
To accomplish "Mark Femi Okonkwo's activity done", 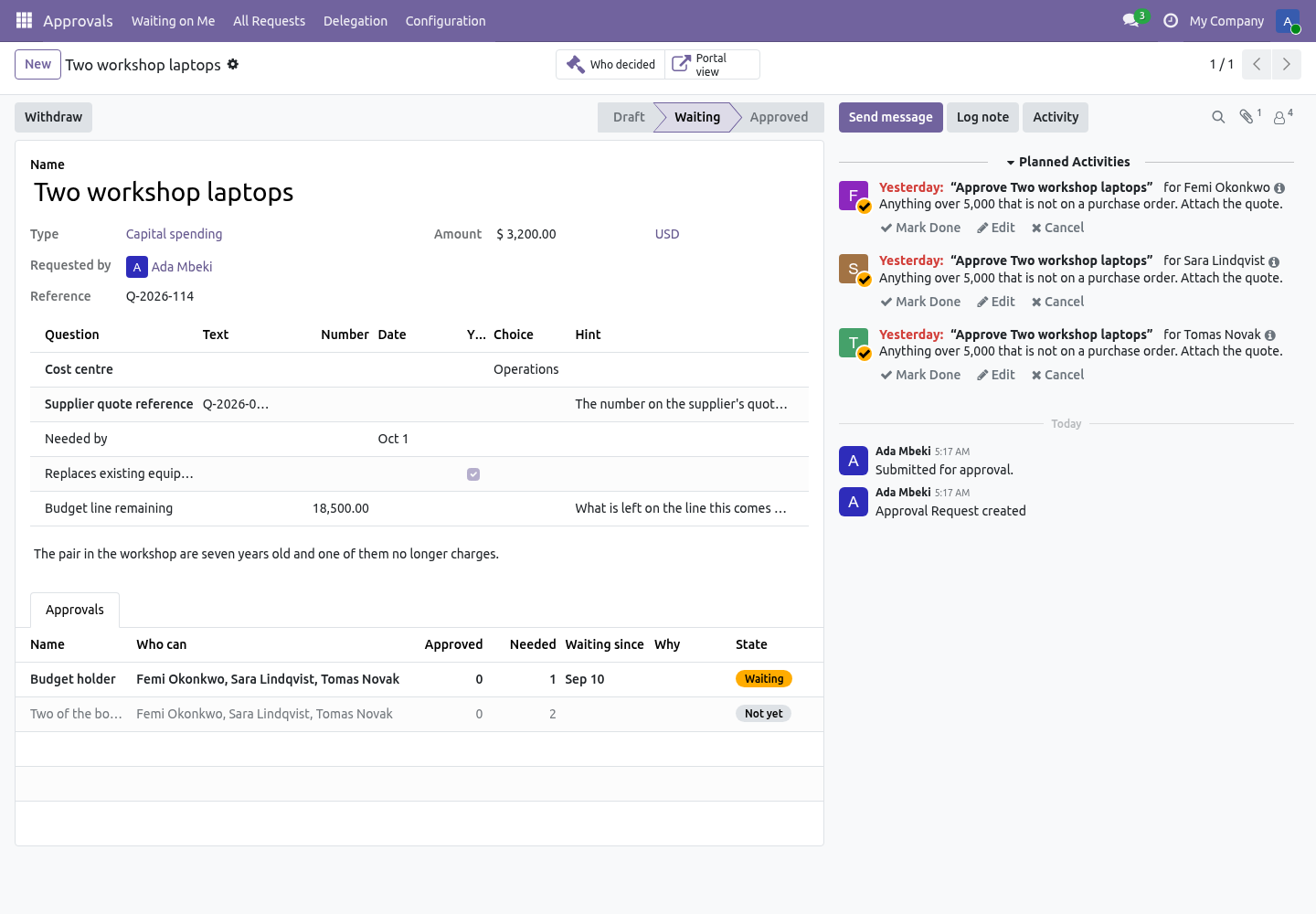I will (920, 228).
